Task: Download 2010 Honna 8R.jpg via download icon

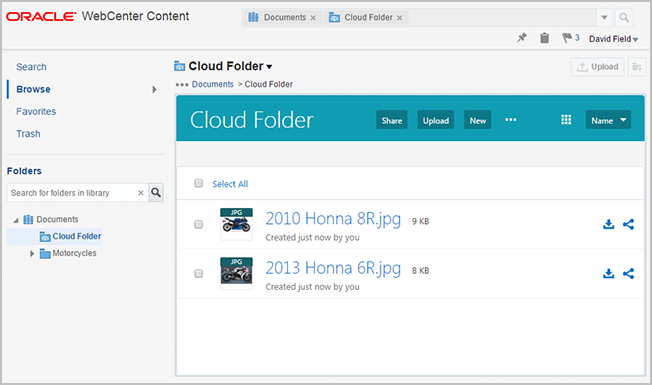Action: point(608,225)
